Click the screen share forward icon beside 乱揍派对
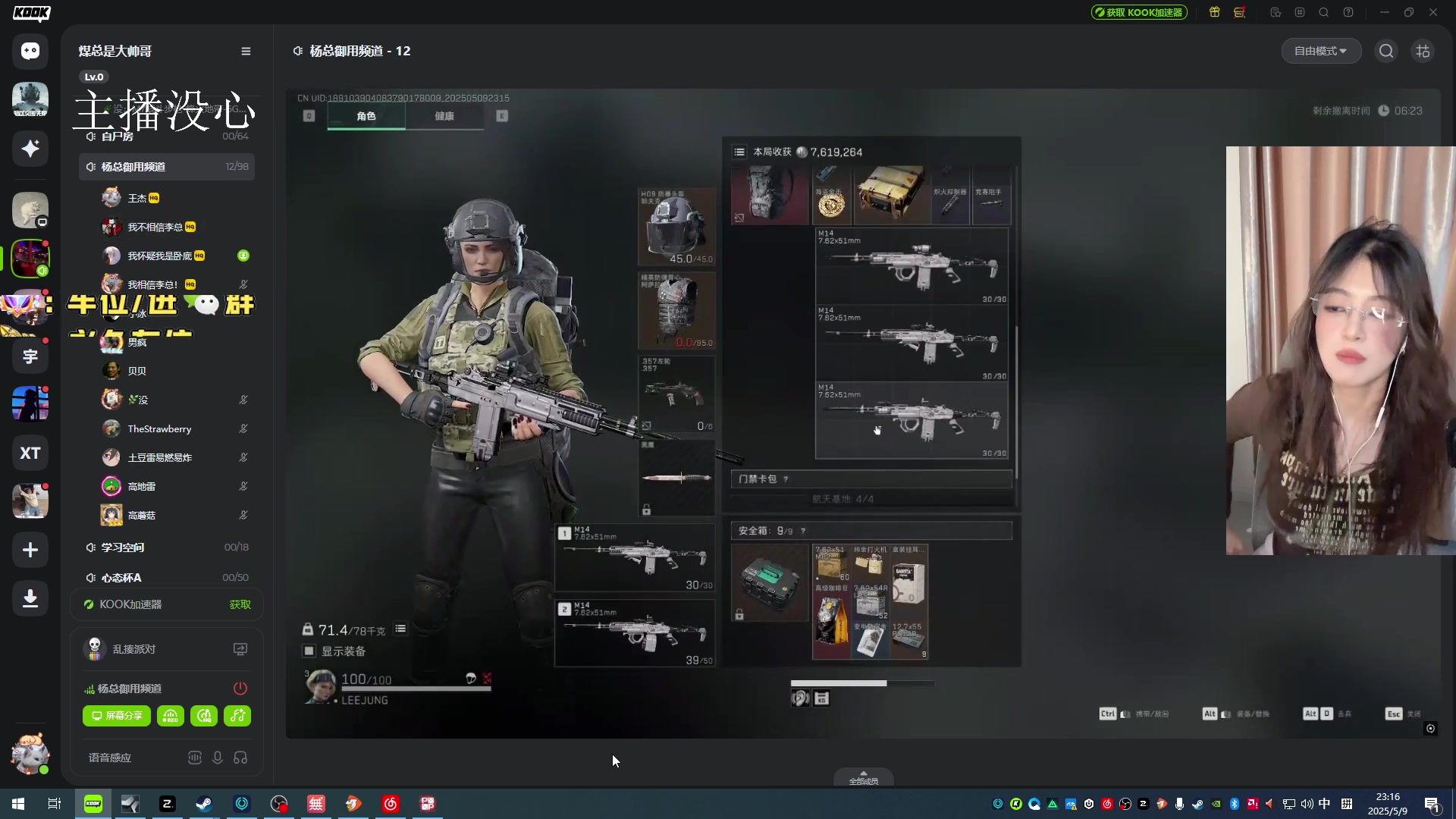This screenshot has width=1456, height=819. point(240,649)
